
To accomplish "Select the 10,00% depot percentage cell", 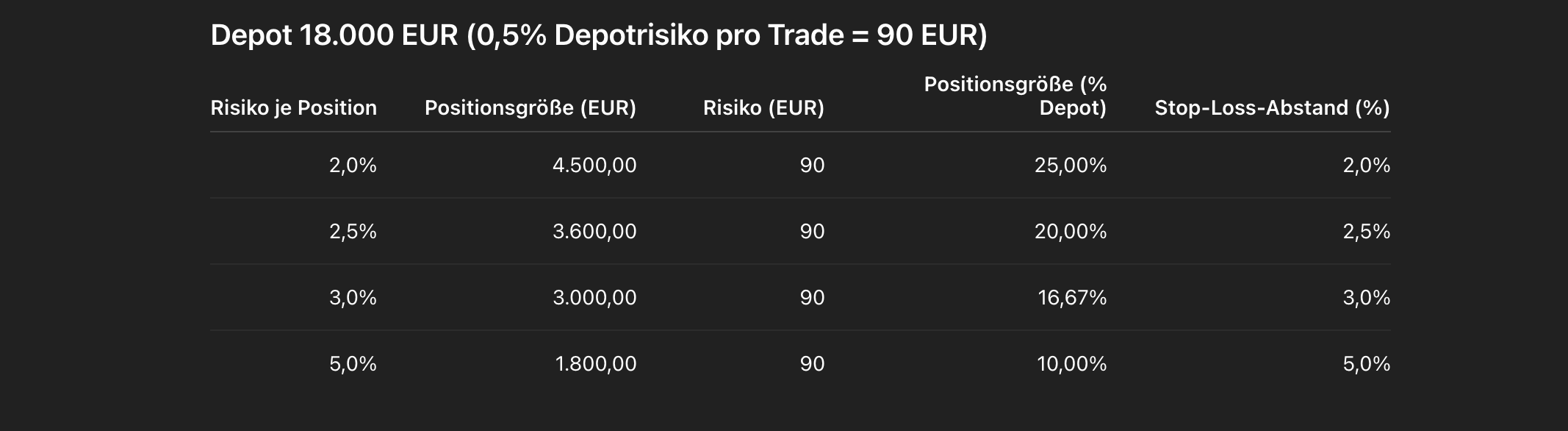I will click(x=1071, y=364).
